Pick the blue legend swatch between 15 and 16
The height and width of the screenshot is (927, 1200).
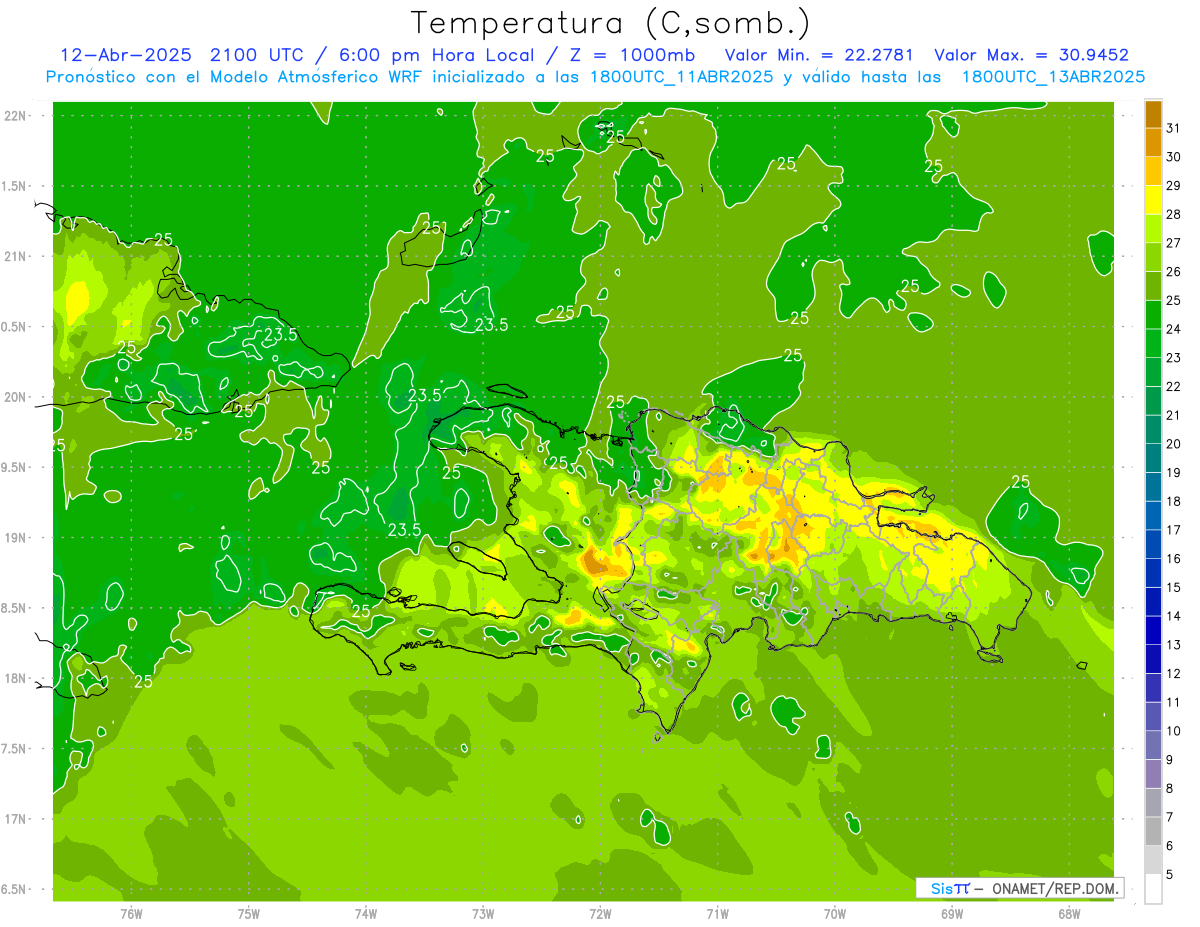pyautogui.click(x=1153, y=573)
